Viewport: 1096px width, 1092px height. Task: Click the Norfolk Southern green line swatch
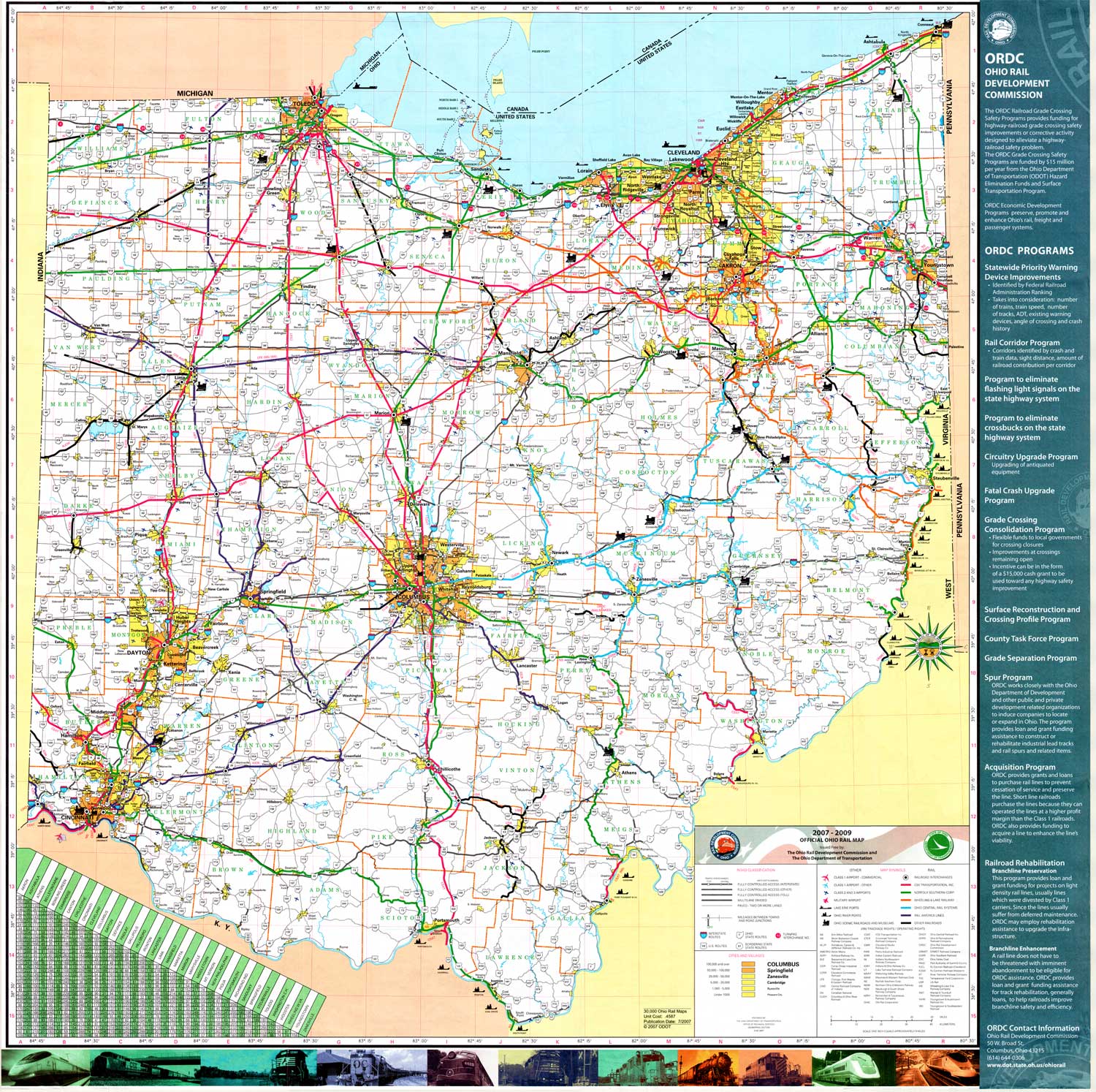[x=906, y=892]
